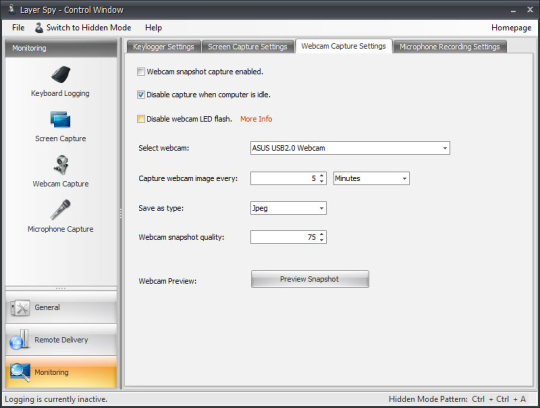Open Webcam Capture camera icon
The height and width of the screenshot is (408, 540).
pyautogui.click(x=61, y=165)
